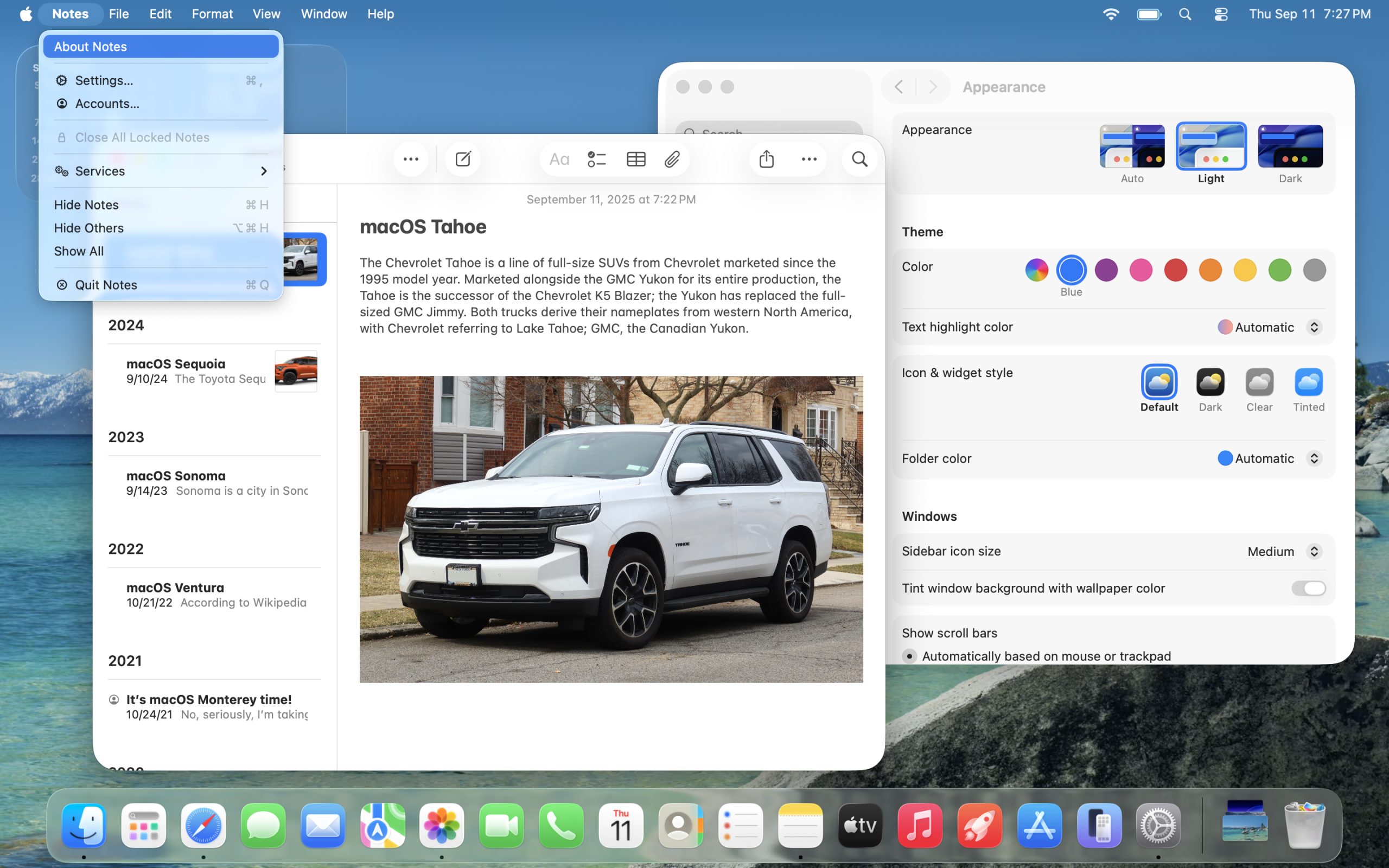Choose Settings… from the Notes menu

click(x=105, y=80)
